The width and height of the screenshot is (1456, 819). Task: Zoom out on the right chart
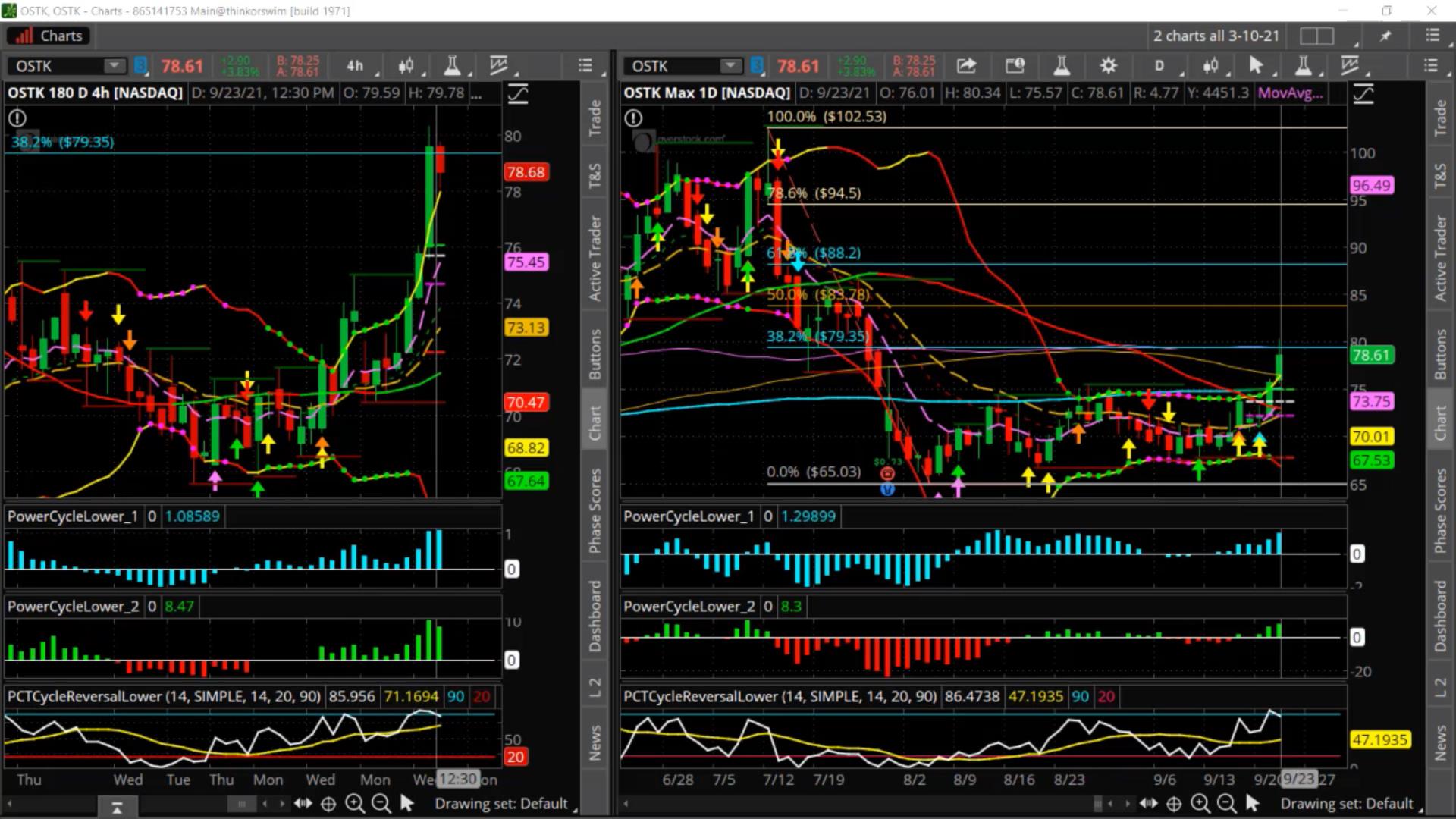(x=1226, y=804)
